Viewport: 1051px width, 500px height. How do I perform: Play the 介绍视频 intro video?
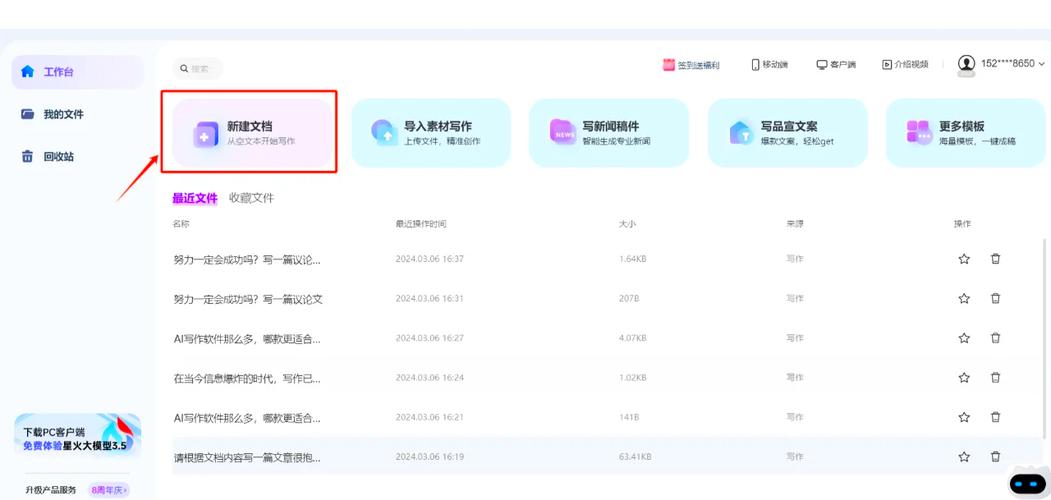point(905,64)
